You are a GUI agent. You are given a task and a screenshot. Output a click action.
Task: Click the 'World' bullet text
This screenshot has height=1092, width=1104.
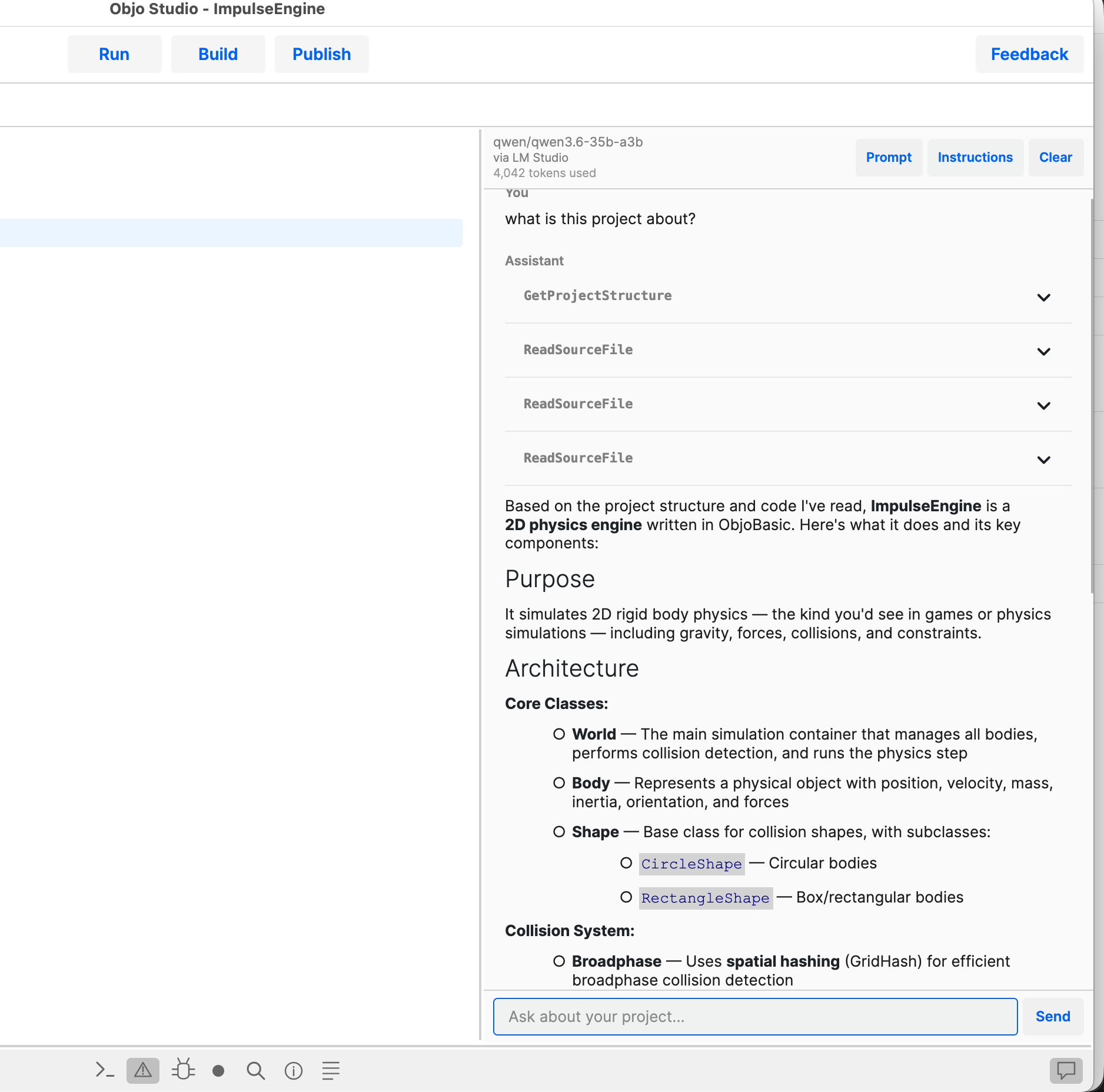pos(594,734)
